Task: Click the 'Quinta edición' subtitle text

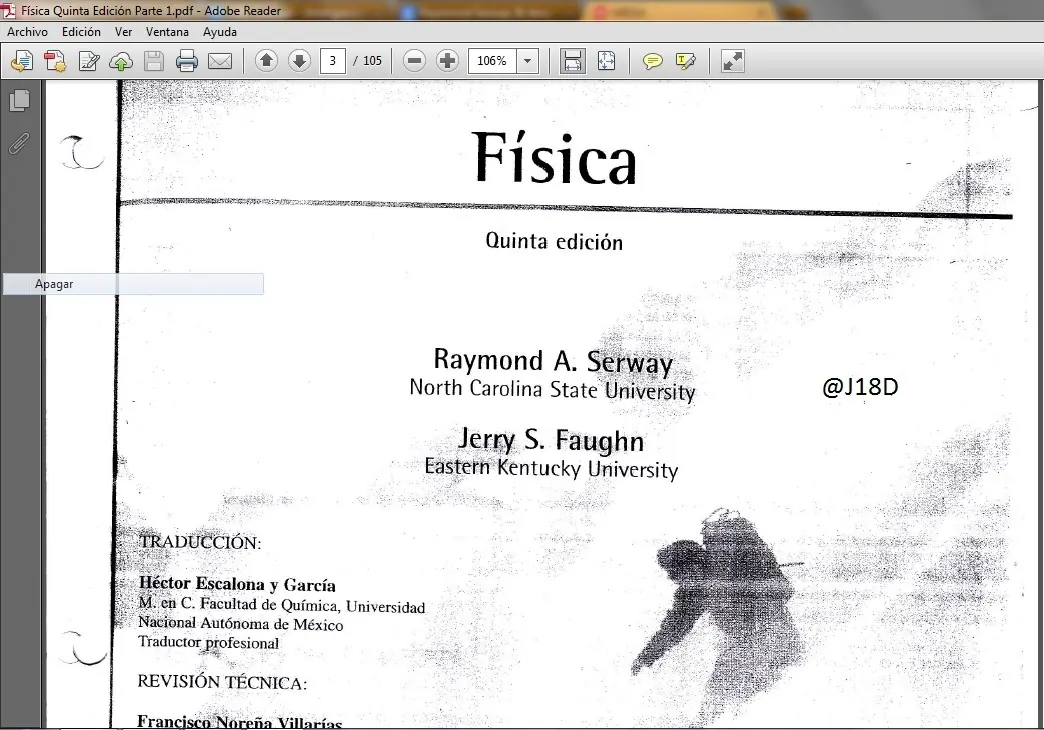Action: [x=554, y=241]
